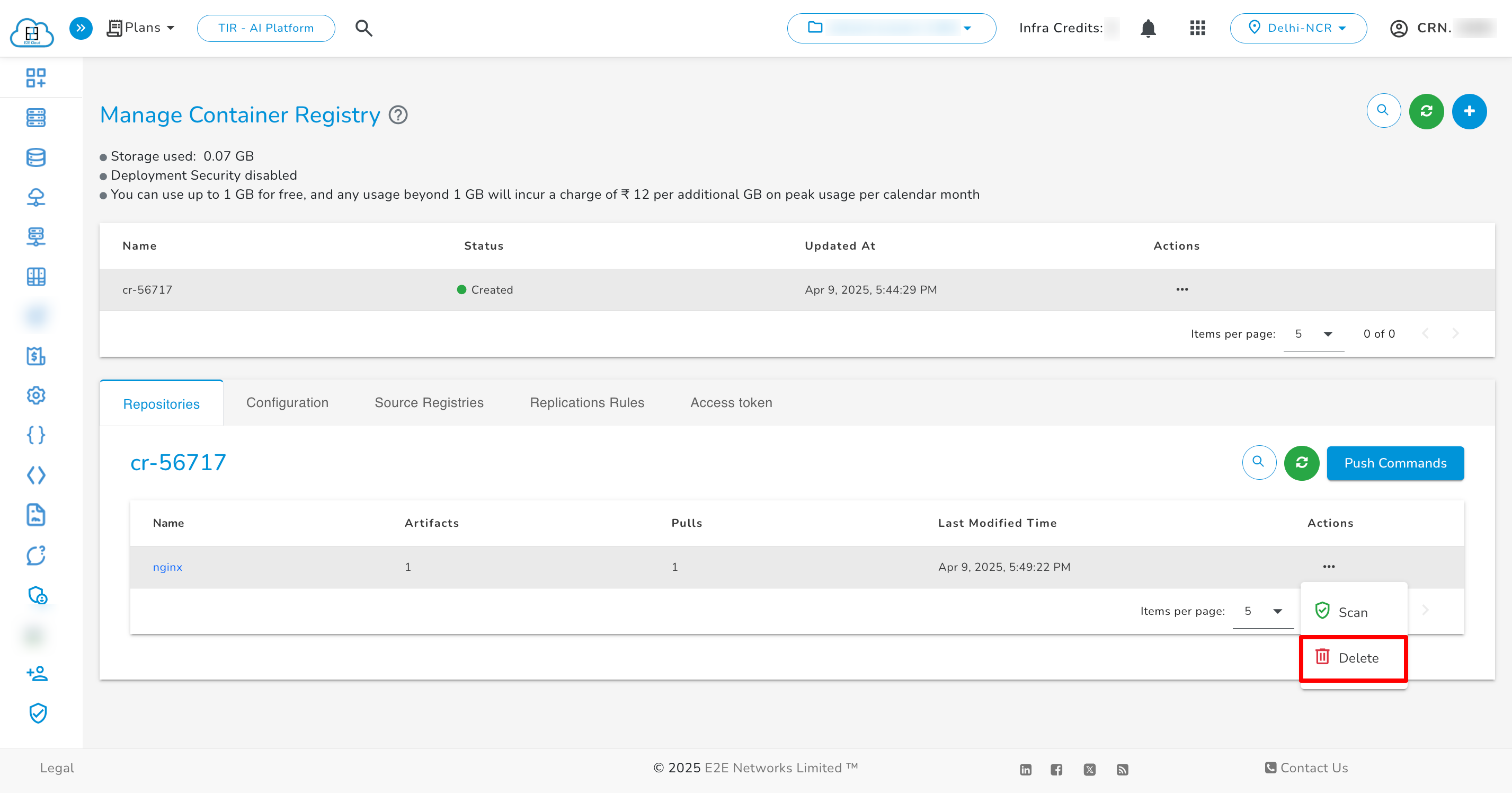Click the cloud deployment sidebar icon
This screenshot has width=1512, height=793.
35,197
